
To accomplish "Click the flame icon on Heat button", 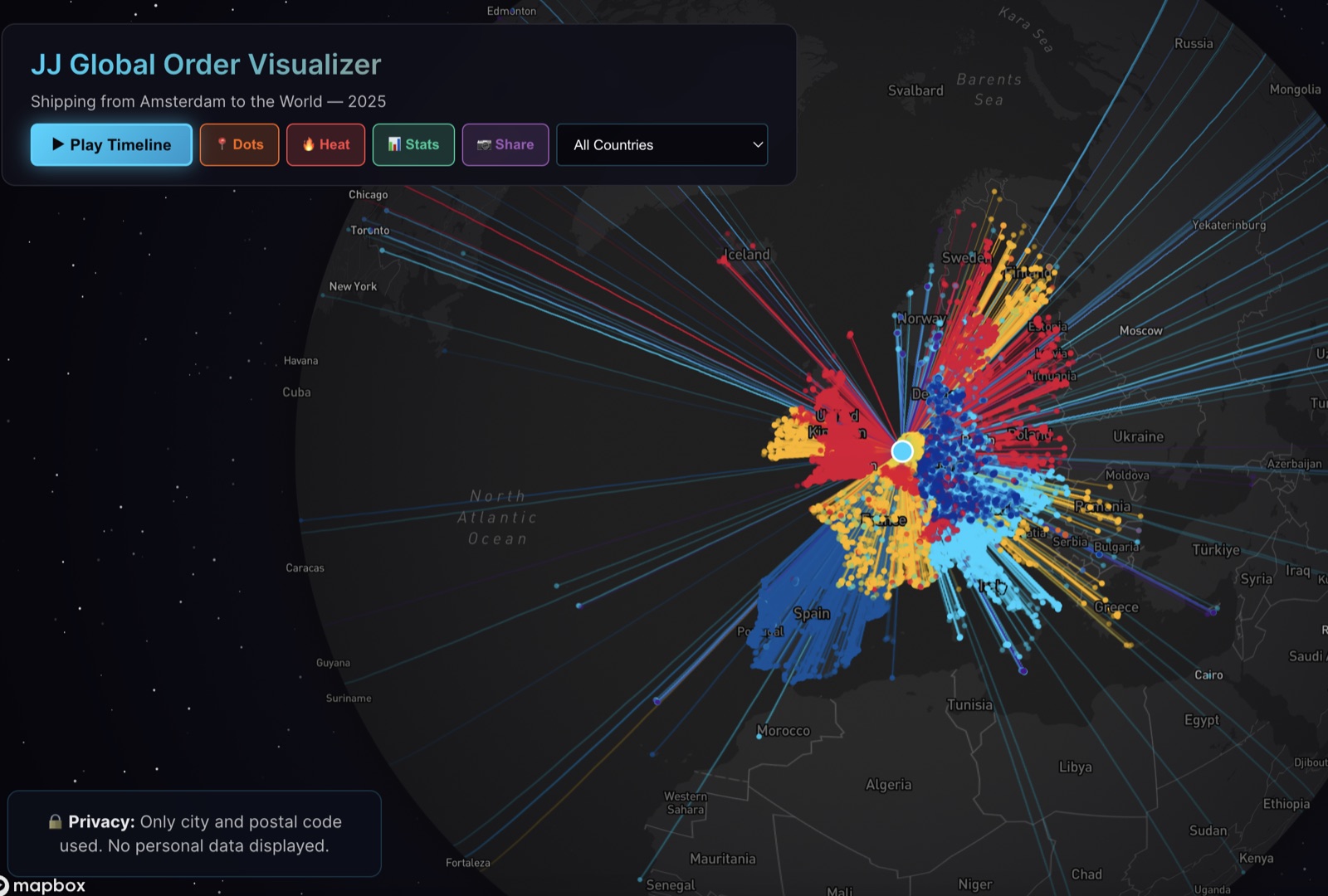I will tap(309, 144).
